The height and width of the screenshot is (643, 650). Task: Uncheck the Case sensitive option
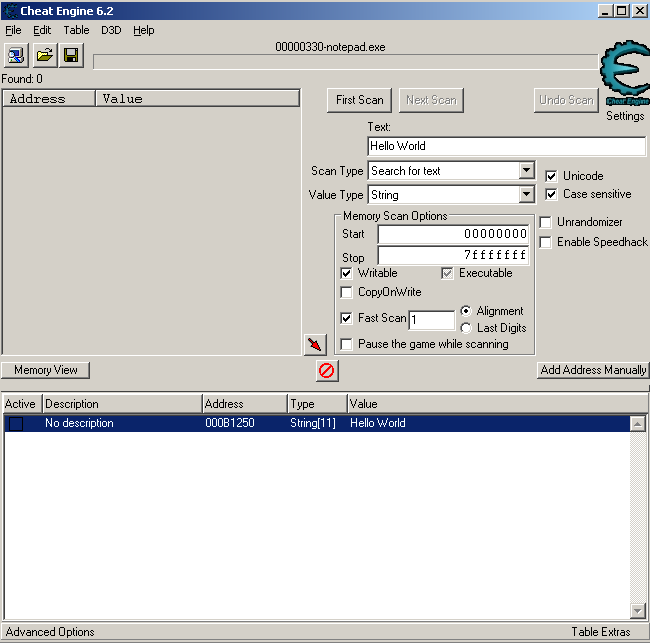tap(551, 194)
